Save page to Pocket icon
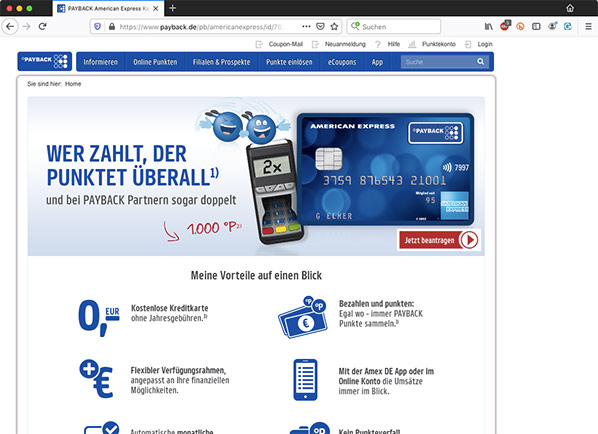598x434 pixels. coord(320,26)
